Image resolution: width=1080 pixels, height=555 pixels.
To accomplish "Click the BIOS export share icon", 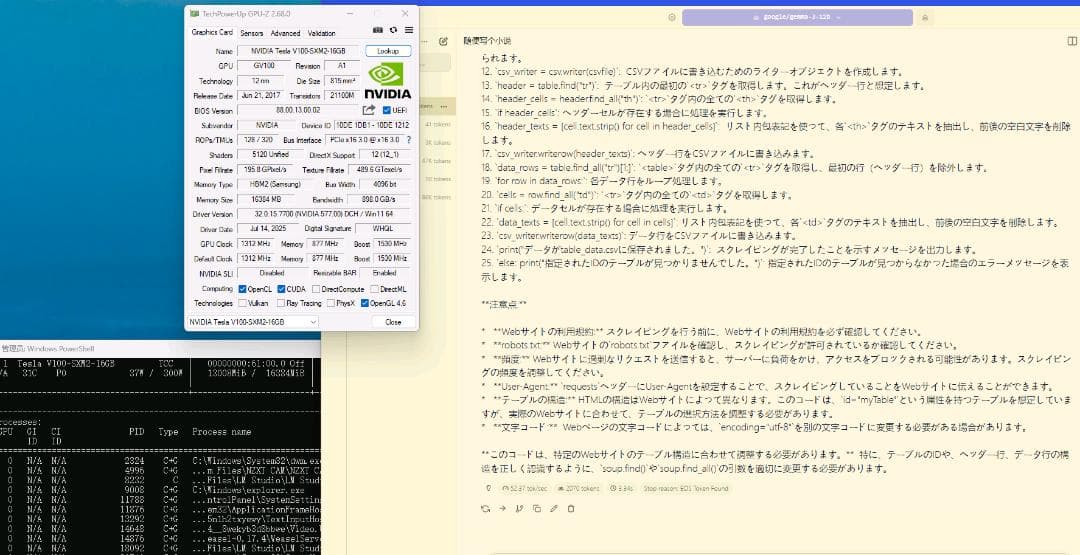I will click(370, 110).
